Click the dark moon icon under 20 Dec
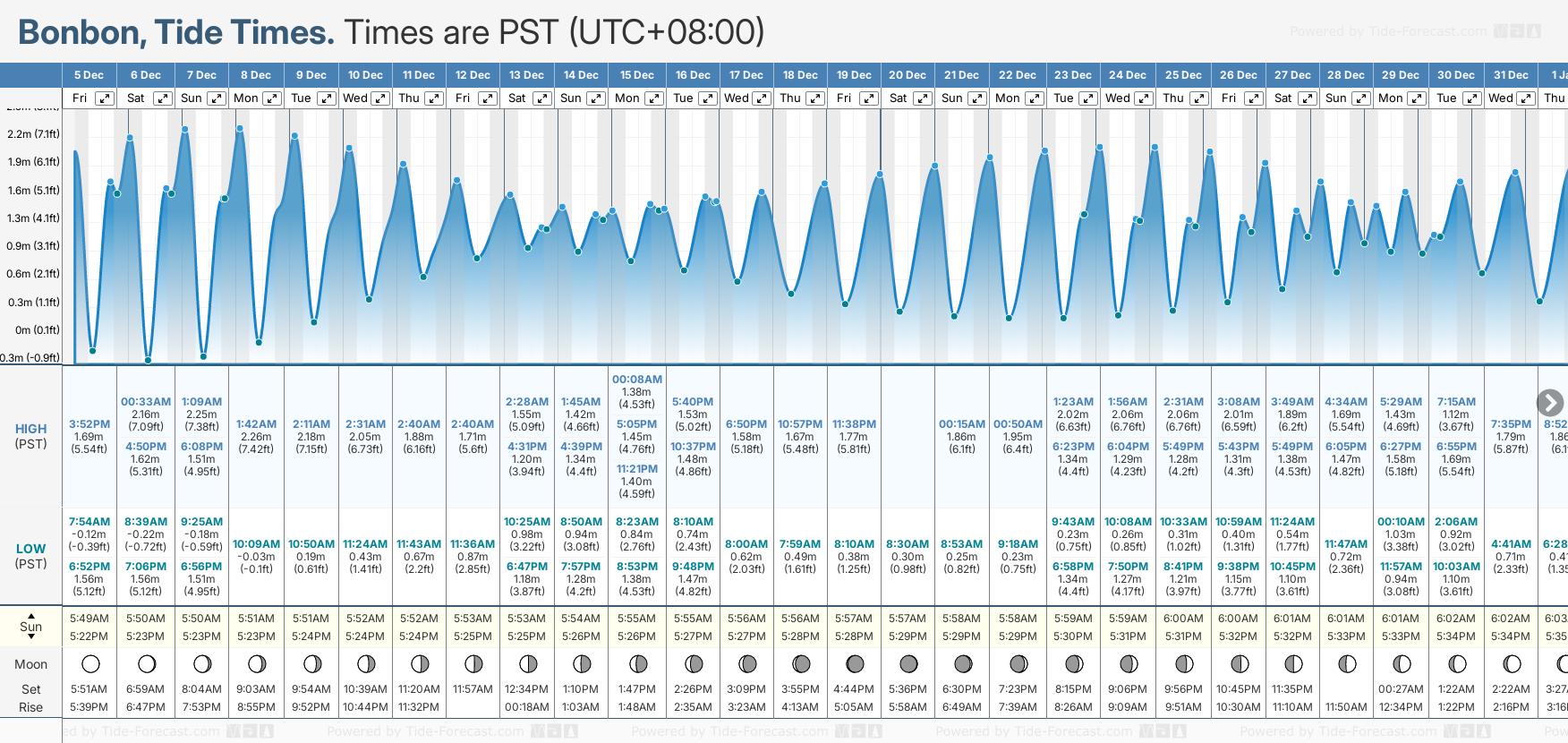Screen dimensions: 1568x743 (x=908, y=664)
